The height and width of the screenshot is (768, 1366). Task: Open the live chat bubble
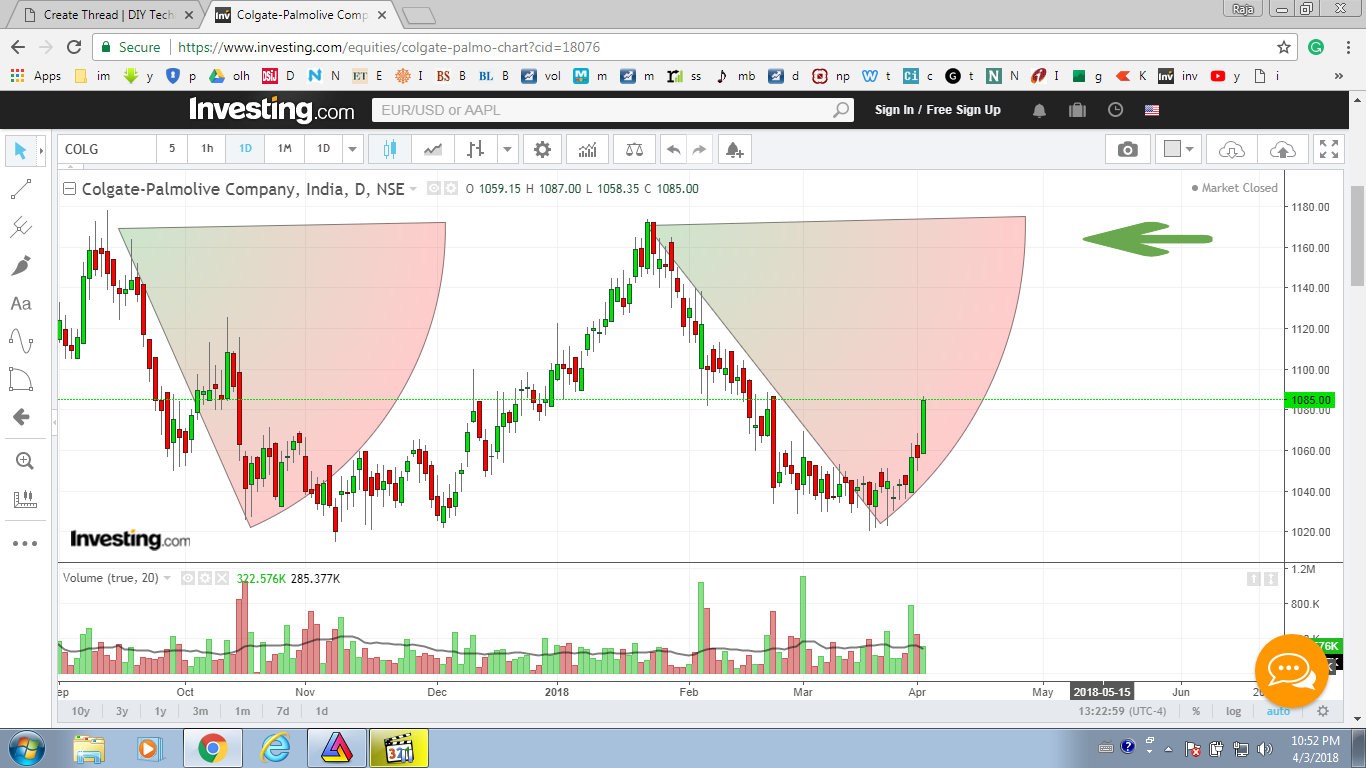[x=1292, y=671]
